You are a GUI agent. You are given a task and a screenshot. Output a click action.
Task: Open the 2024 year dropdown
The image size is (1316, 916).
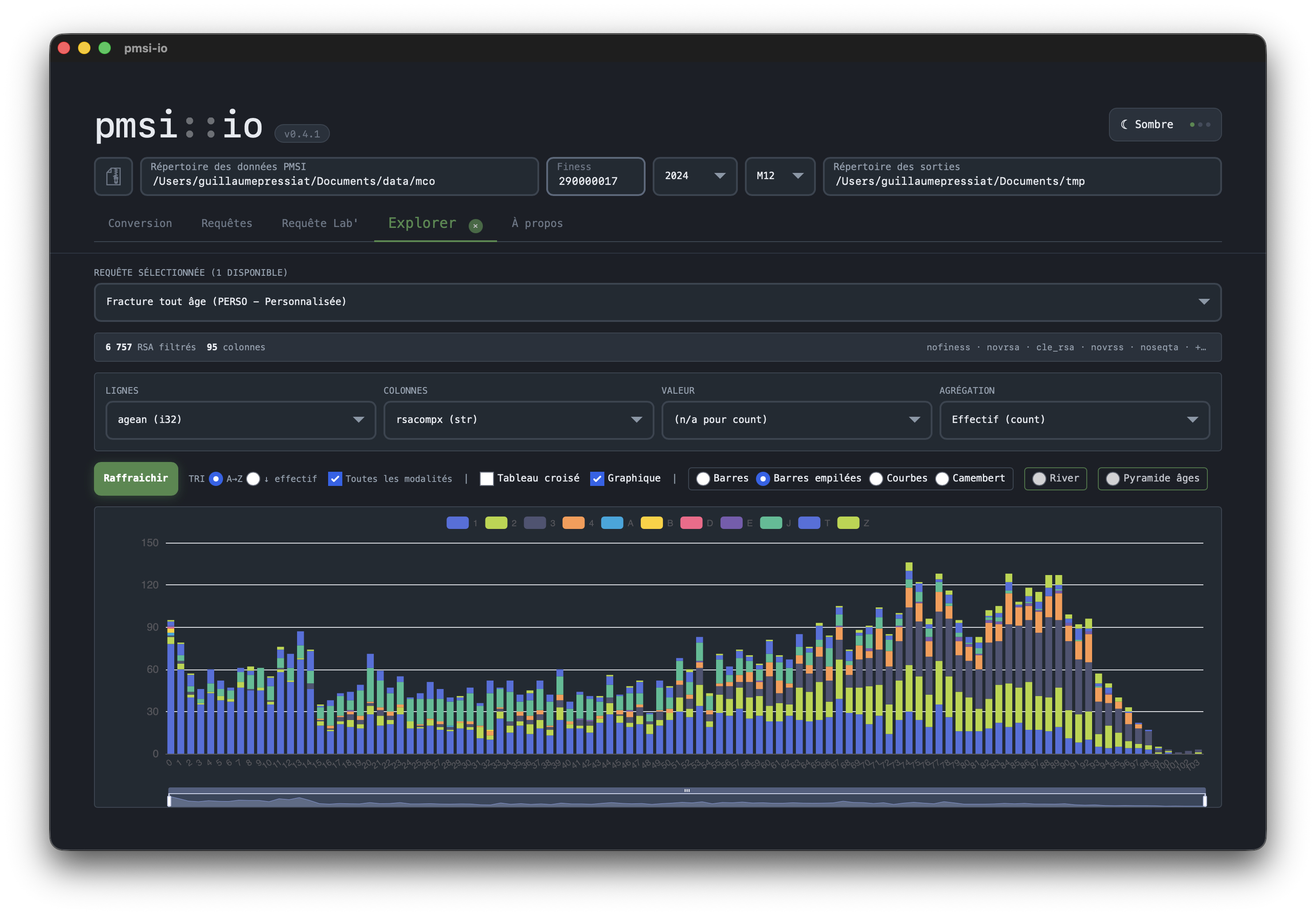(695, 176)
